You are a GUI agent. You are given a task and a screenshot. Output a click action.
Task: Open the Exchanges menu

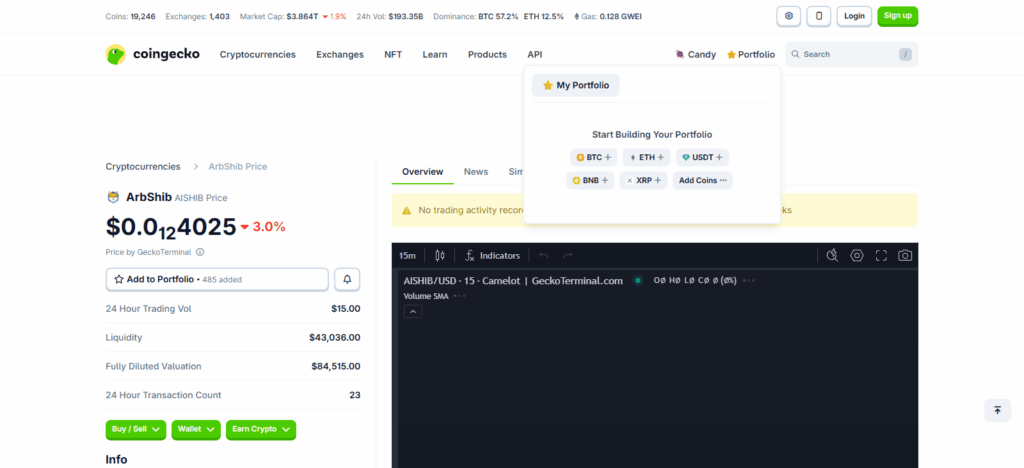coord(340,55)
